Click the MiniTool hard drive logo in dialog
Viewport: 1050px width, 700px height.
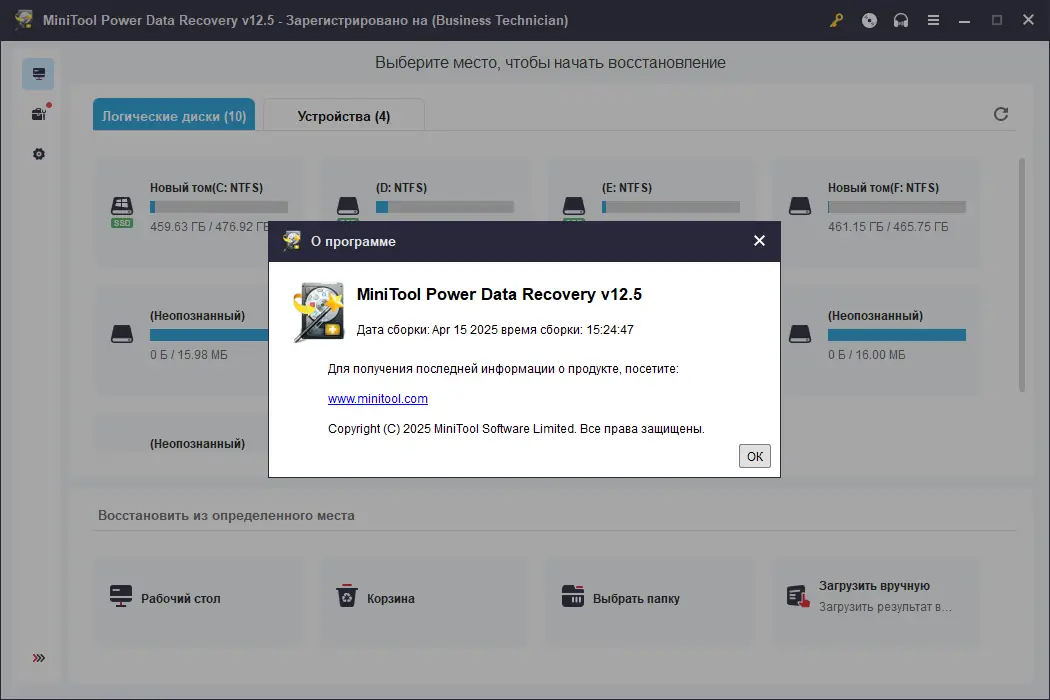[319, 312]
